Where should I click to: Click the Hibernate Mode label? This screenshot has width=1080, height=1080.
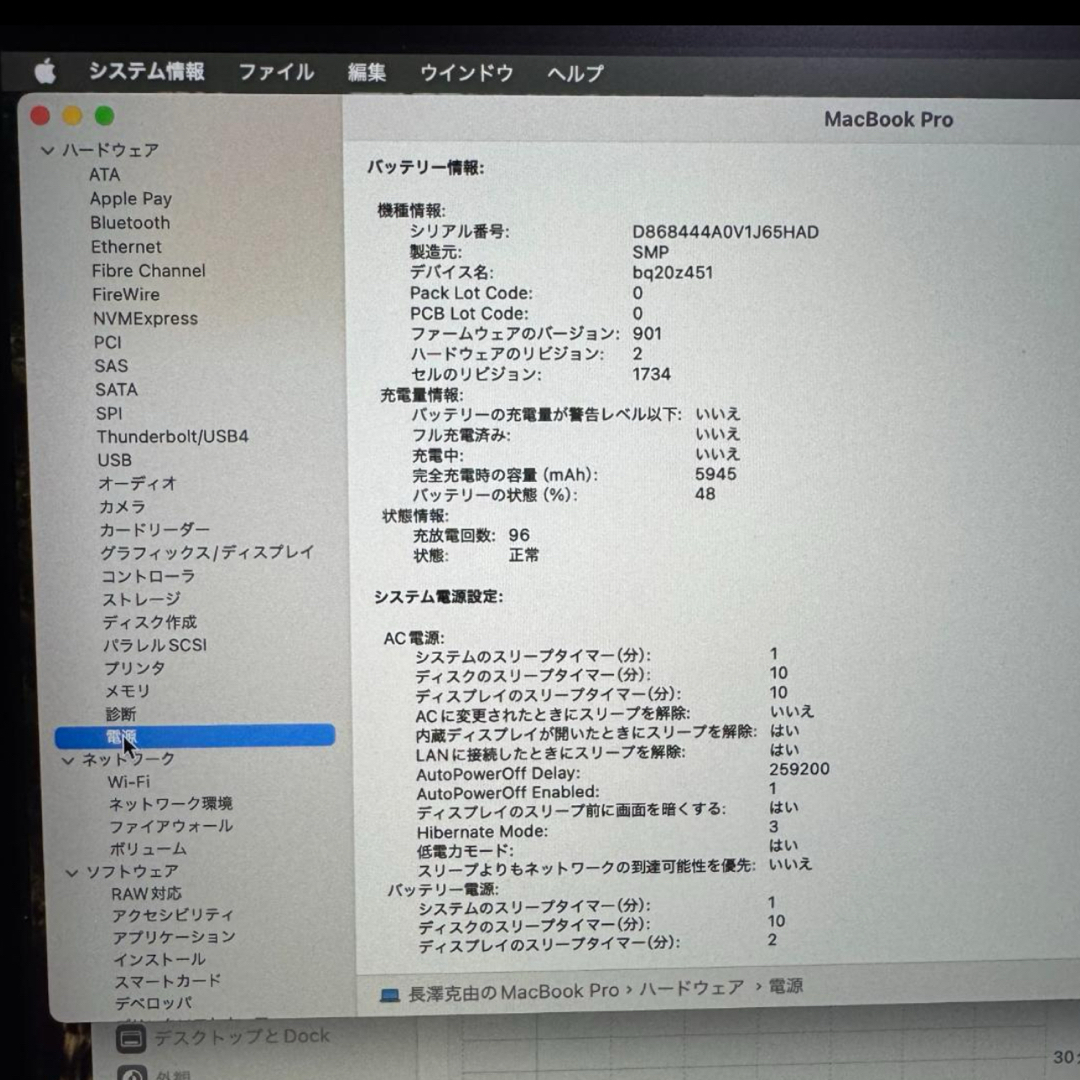pos(482,832)
